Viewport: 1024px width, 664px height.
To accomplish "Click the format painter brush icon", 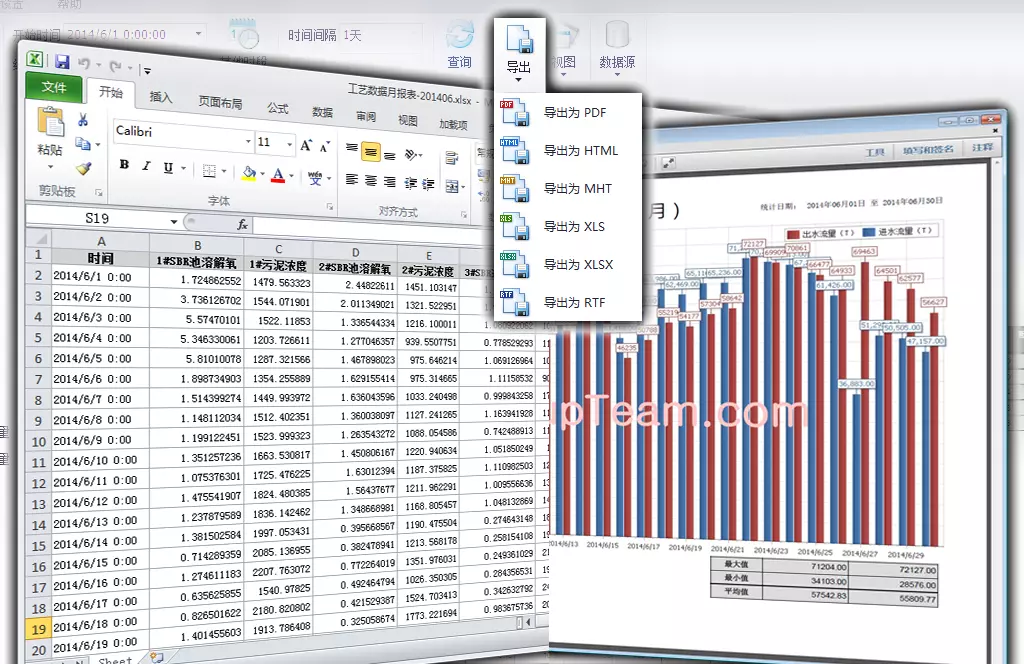I will 83,168.
